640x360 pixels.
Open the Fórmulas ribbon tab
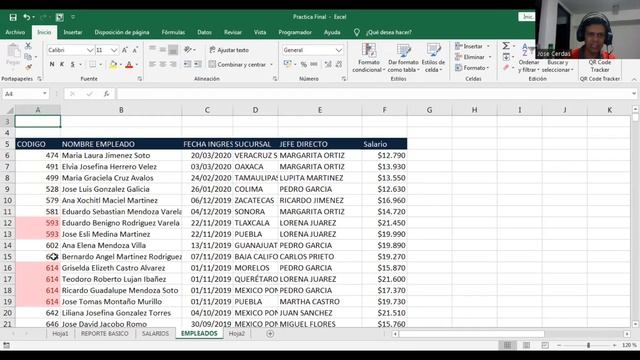pyautogui.click(x=173, y=32)
